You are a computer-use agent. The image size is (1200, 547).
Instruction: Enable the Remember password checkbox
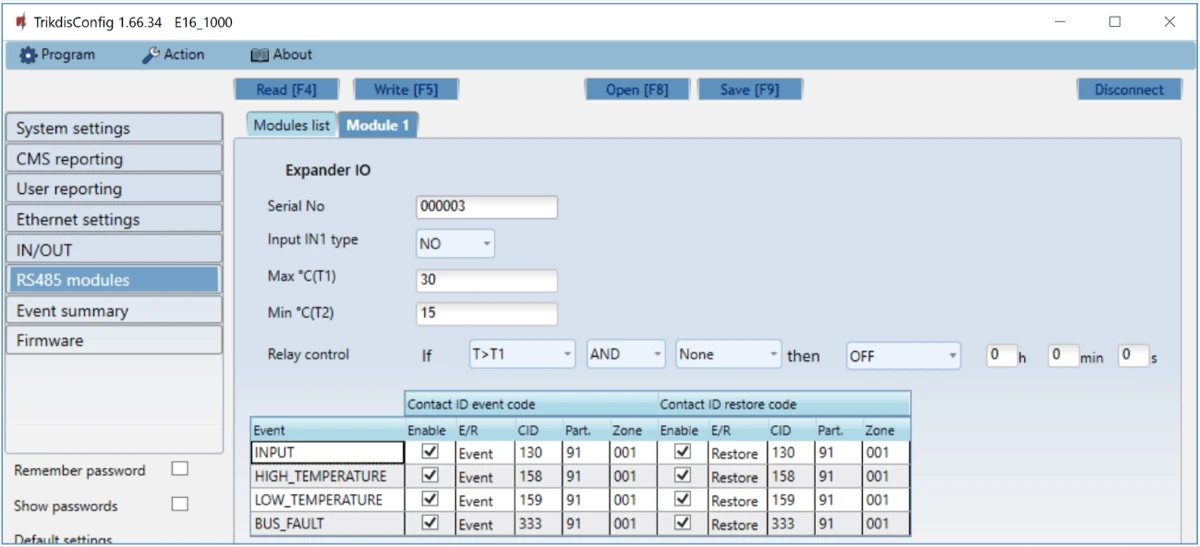pyautogui.click(x=180, y=469)
